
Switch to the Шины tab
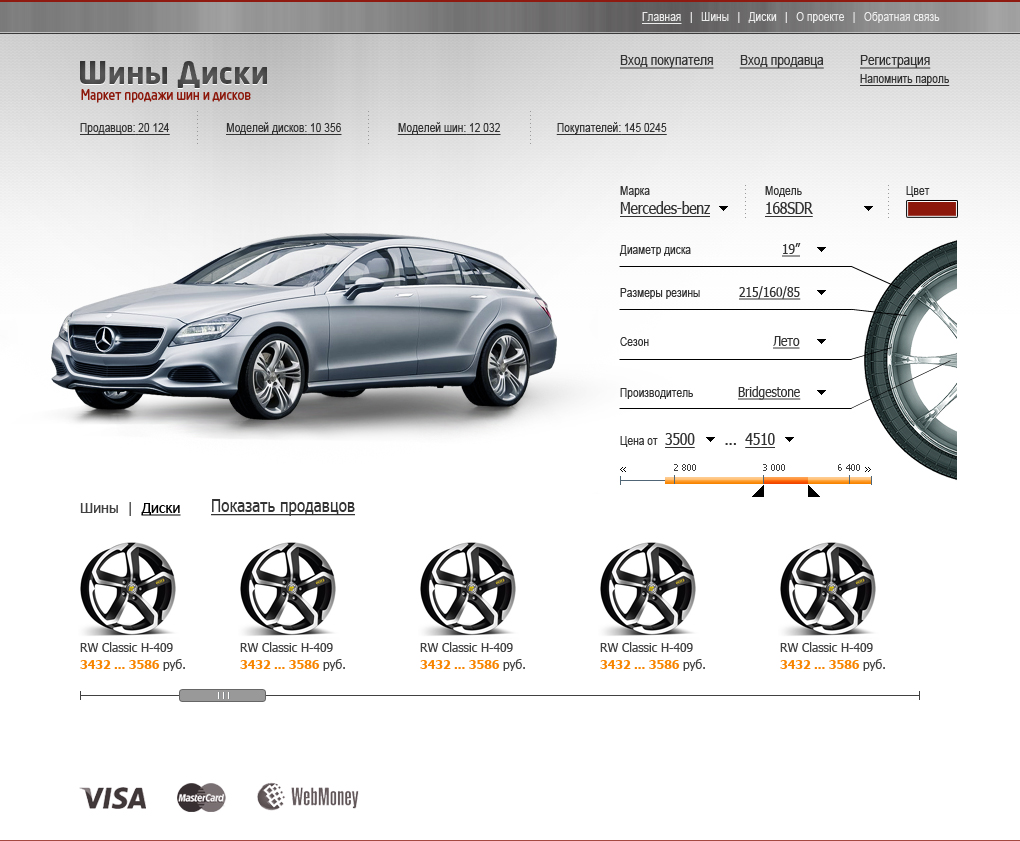(99, 508)
